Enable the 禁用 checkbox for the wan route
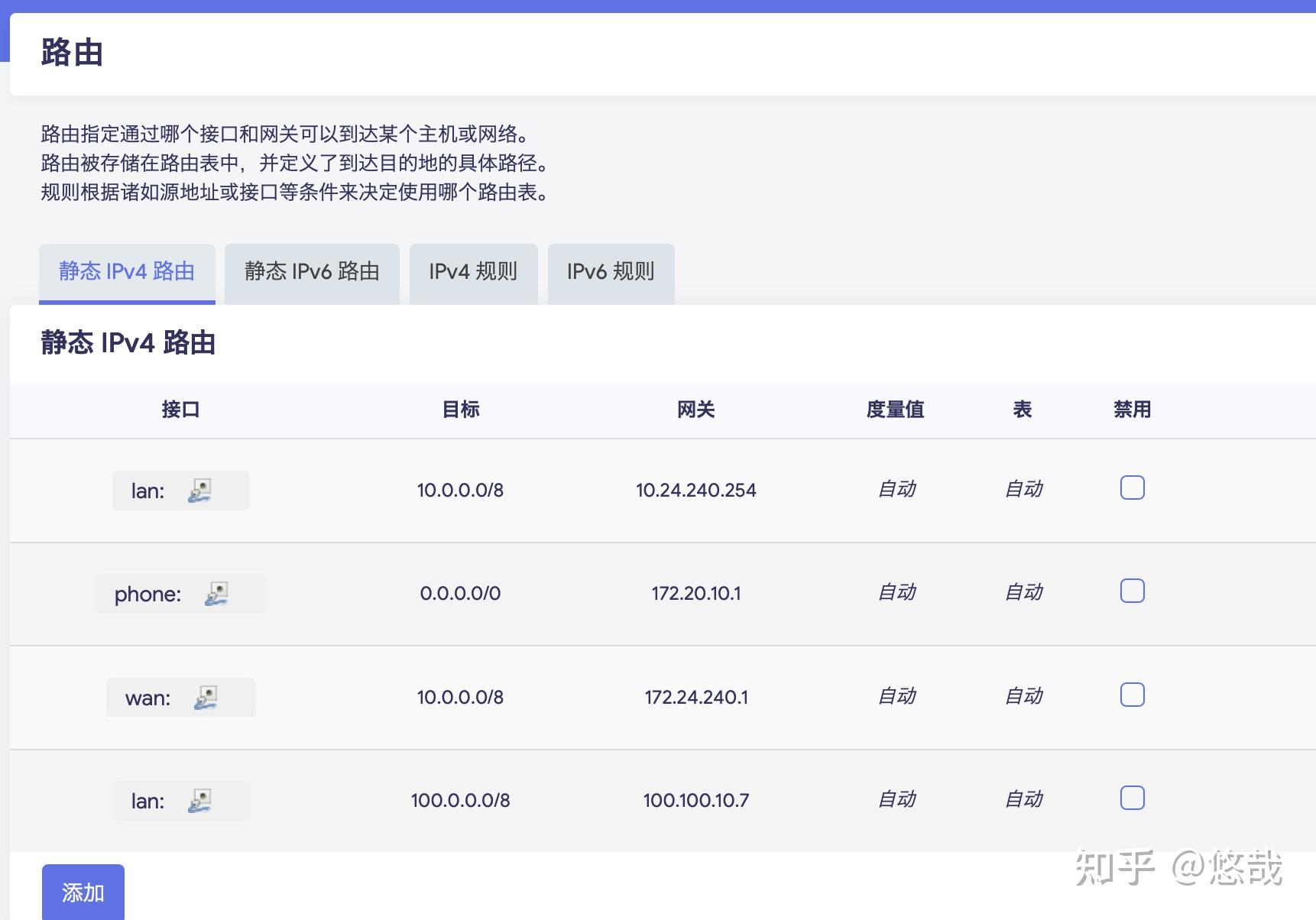The image size is (1316, 920). click(1132, 695)
